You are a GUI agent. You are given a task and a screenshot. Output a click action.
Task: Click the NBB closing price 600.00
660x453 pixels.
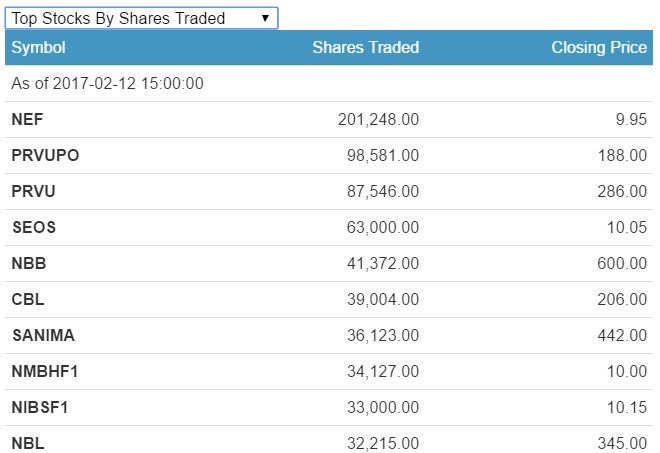(622, 263)
